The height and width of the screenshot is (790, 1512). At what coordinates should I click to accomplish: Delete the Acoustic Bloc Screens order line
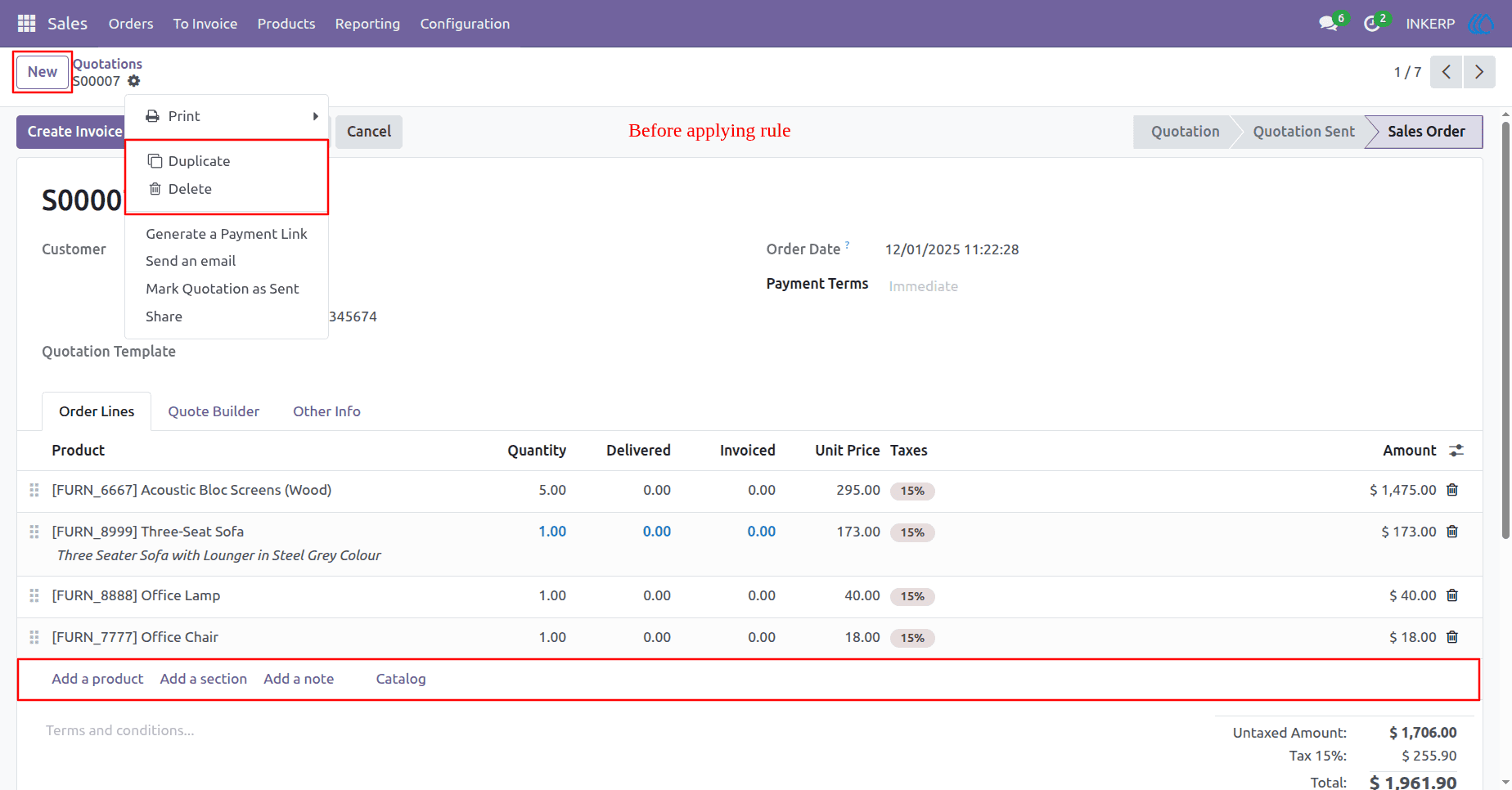click(1452, 490)
